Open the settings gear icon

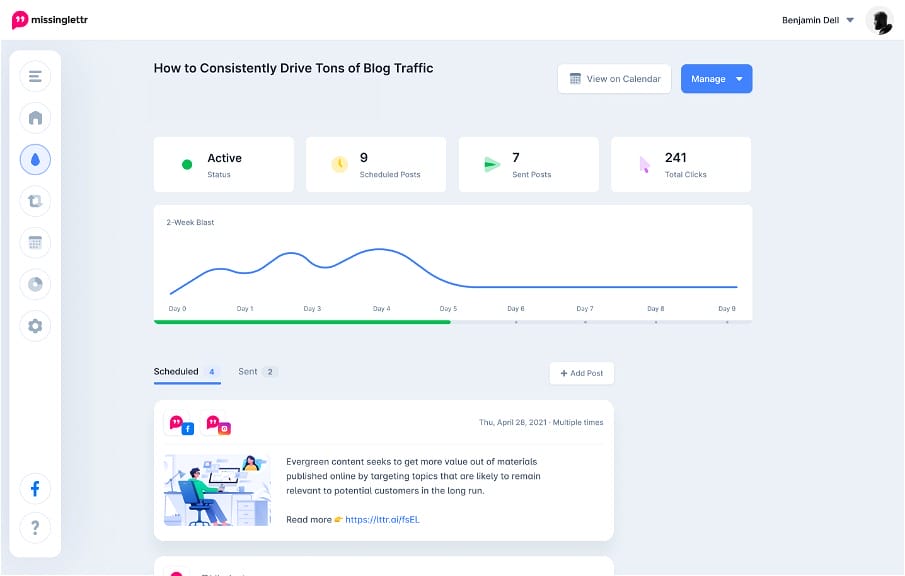[x=35, y=326]
